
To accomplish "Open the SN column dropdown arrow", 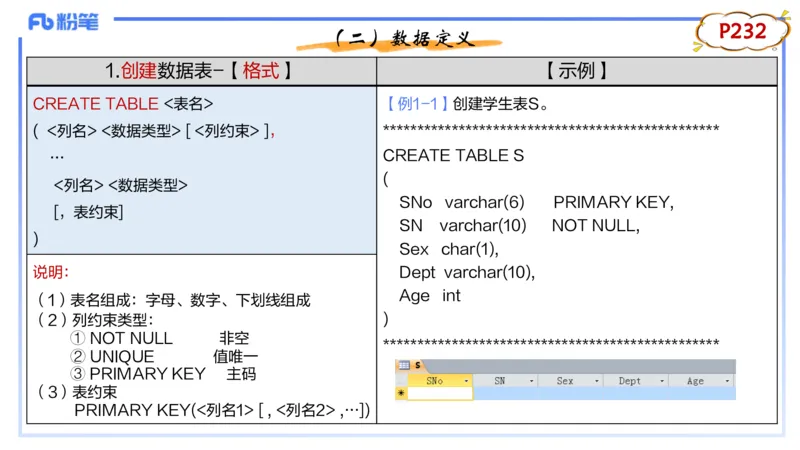I will (x=531, y=381).
